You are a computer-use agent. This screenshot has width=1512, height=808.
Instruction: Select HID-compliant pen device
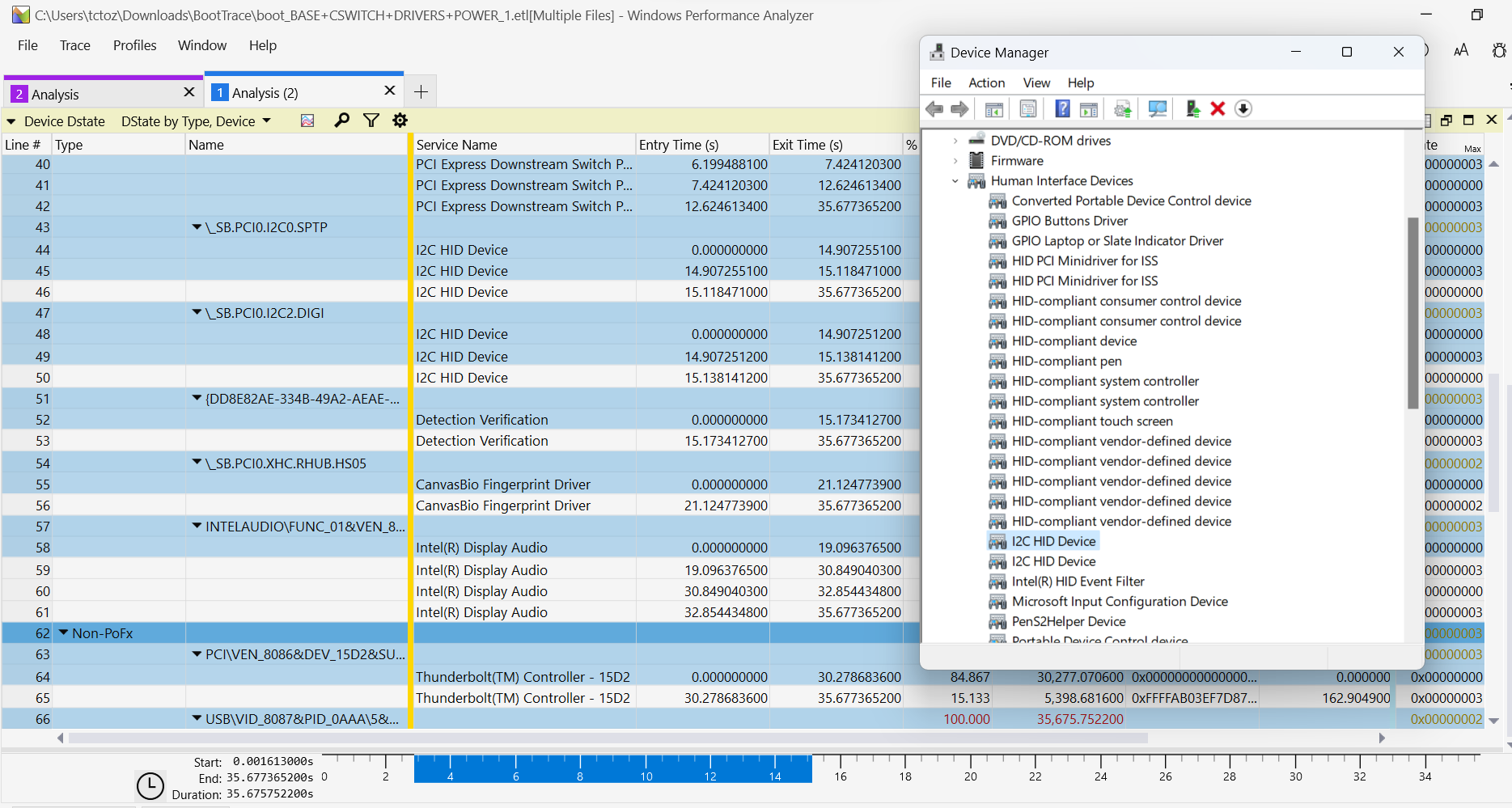tap(1066, 362)
